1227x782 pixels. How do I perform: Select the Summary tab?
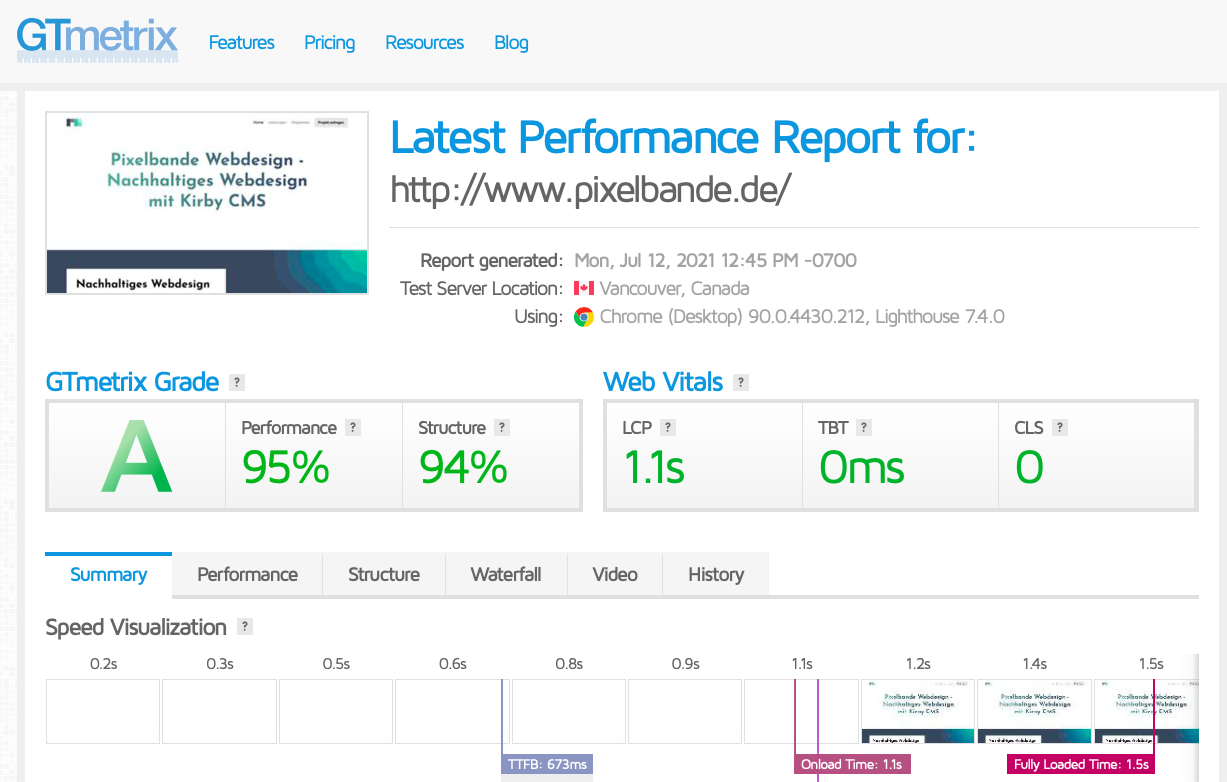click(109, 574)
